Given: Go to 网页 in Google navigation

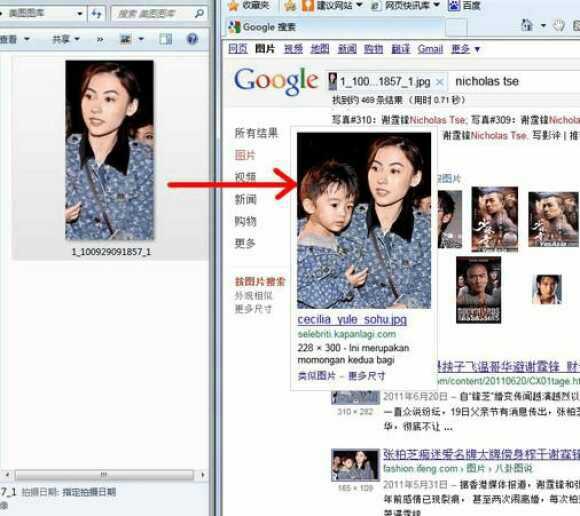Looking at the screenshot, I should point(237,49).
